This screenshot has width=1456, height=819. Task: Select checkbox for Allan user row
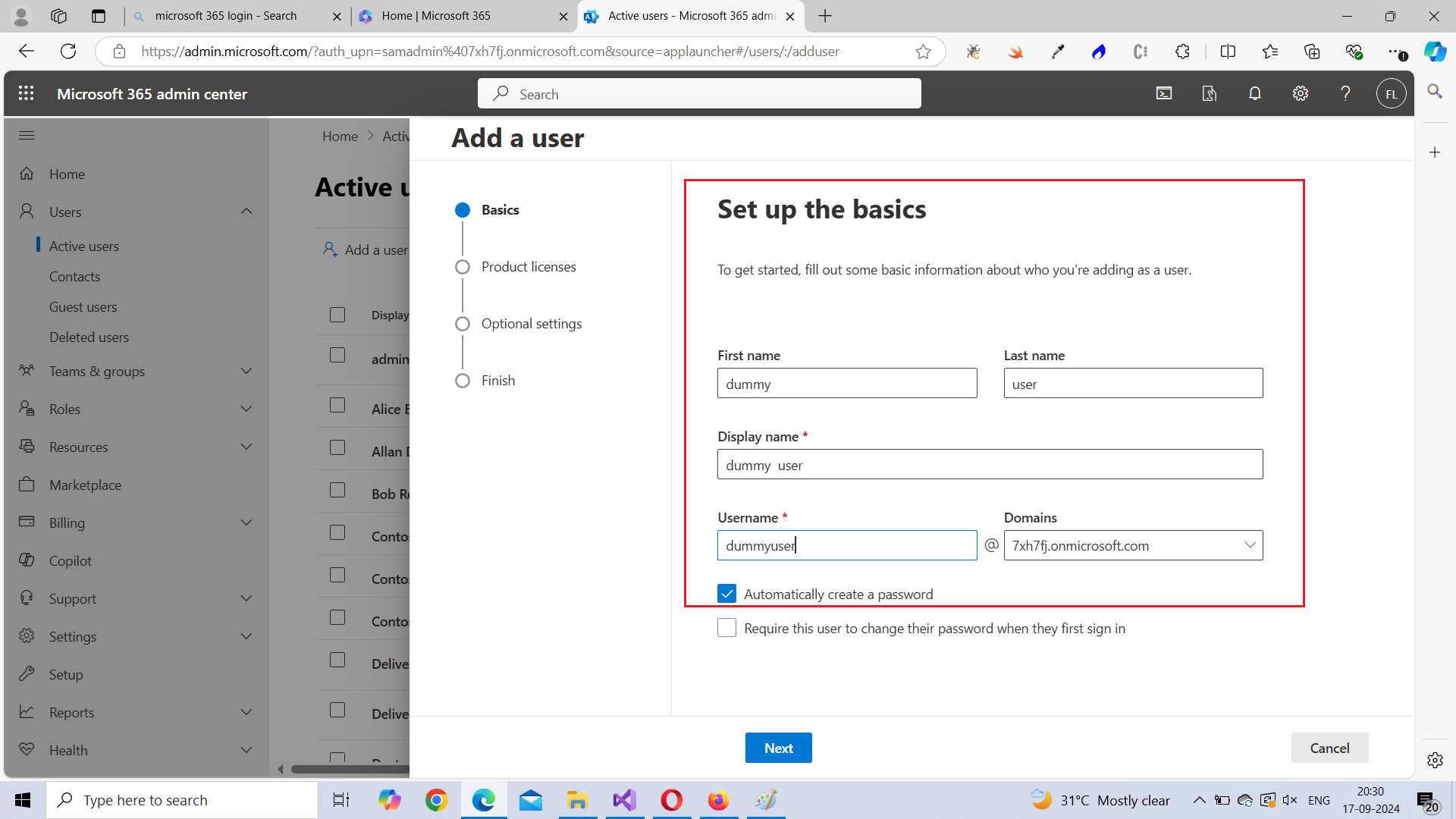[x=337, y=447]
